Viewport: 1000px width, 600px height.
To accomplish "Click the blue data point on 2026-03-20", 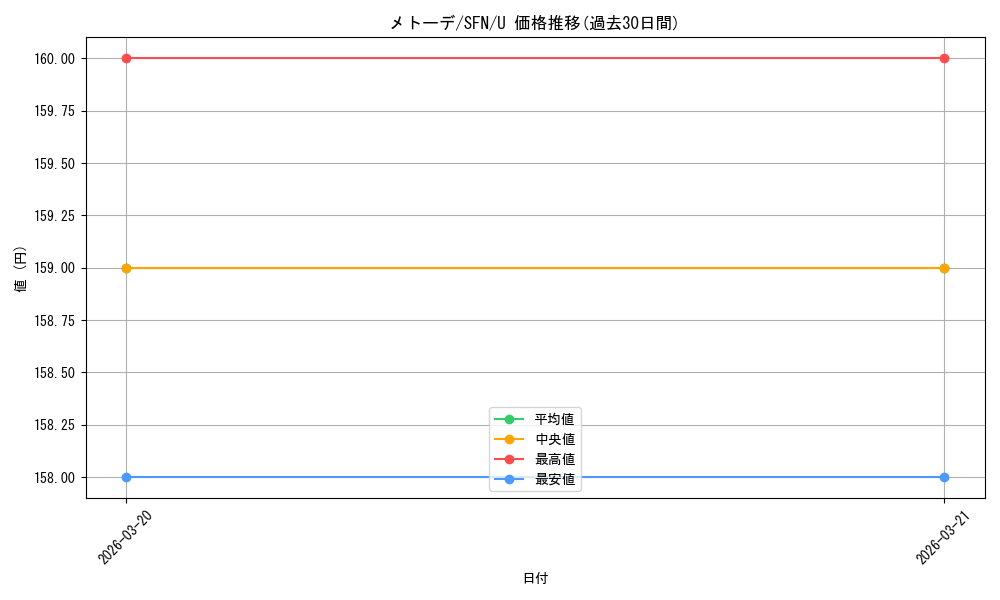I will [x=126, y=477].
